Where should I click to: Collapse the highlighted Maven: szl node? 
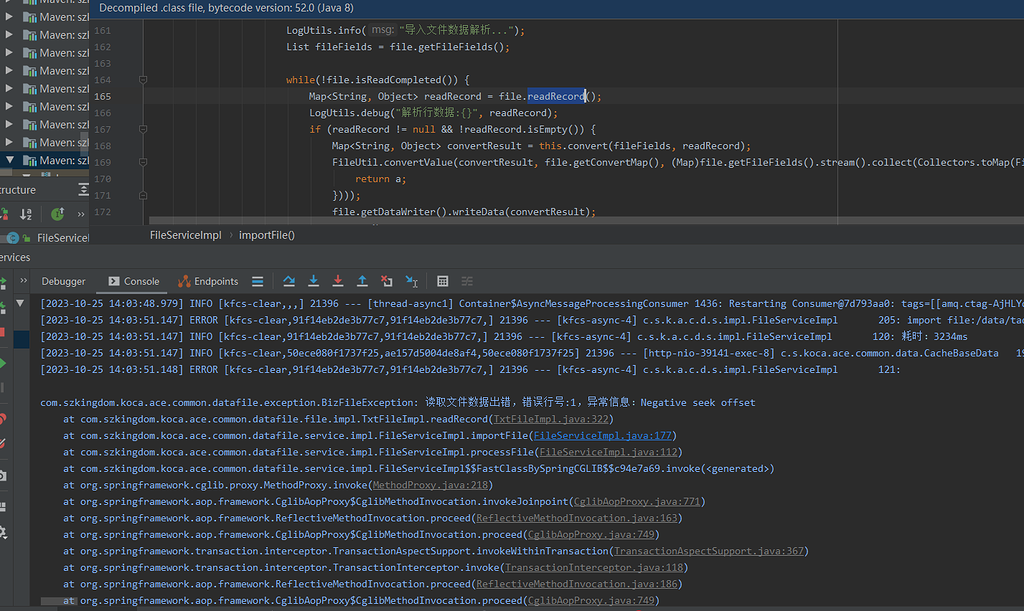tap(11, 159)
